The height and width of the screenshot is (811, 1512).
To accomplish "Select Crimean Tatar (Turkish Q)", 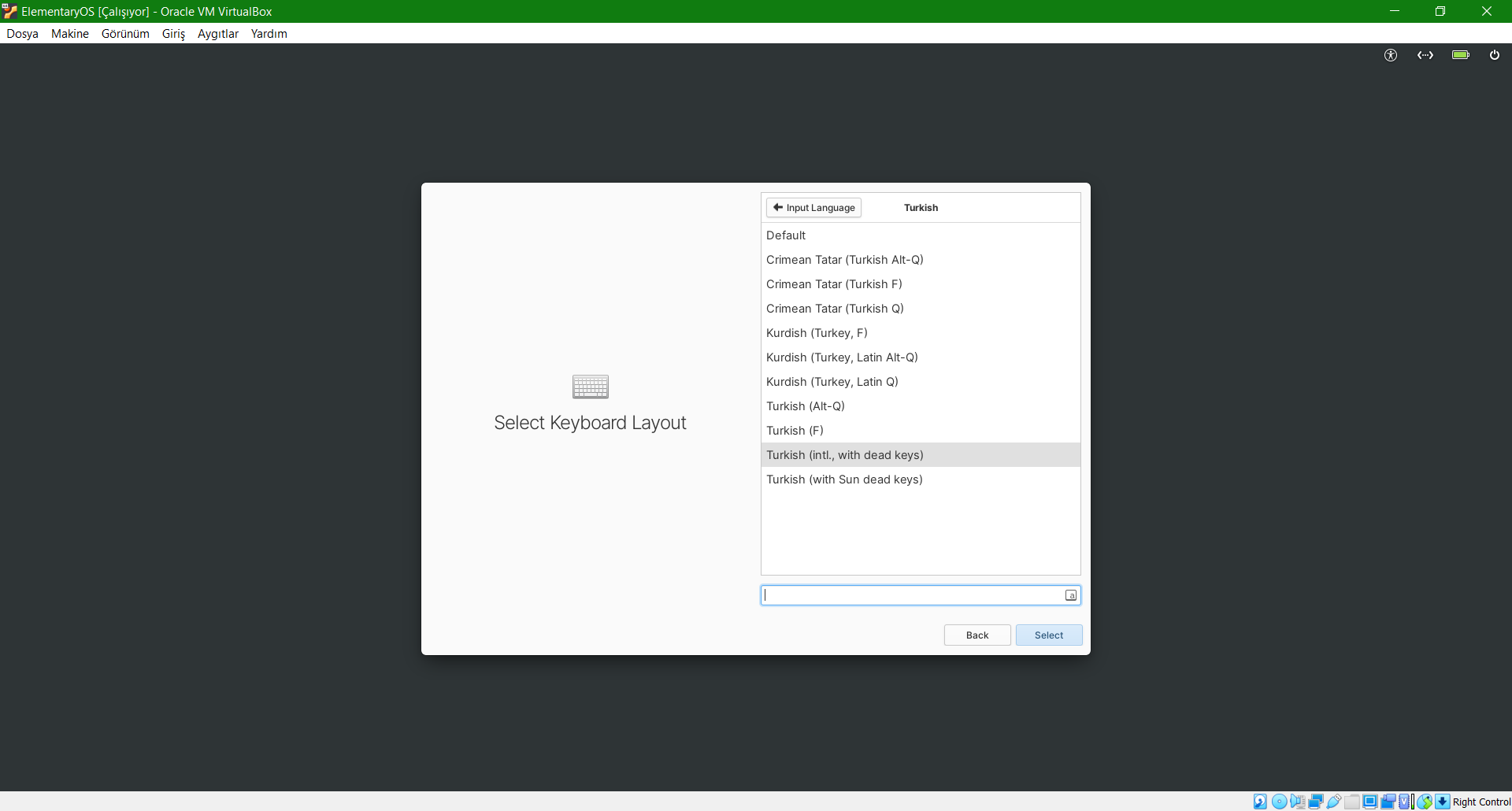I will click(x=921, y=309).
